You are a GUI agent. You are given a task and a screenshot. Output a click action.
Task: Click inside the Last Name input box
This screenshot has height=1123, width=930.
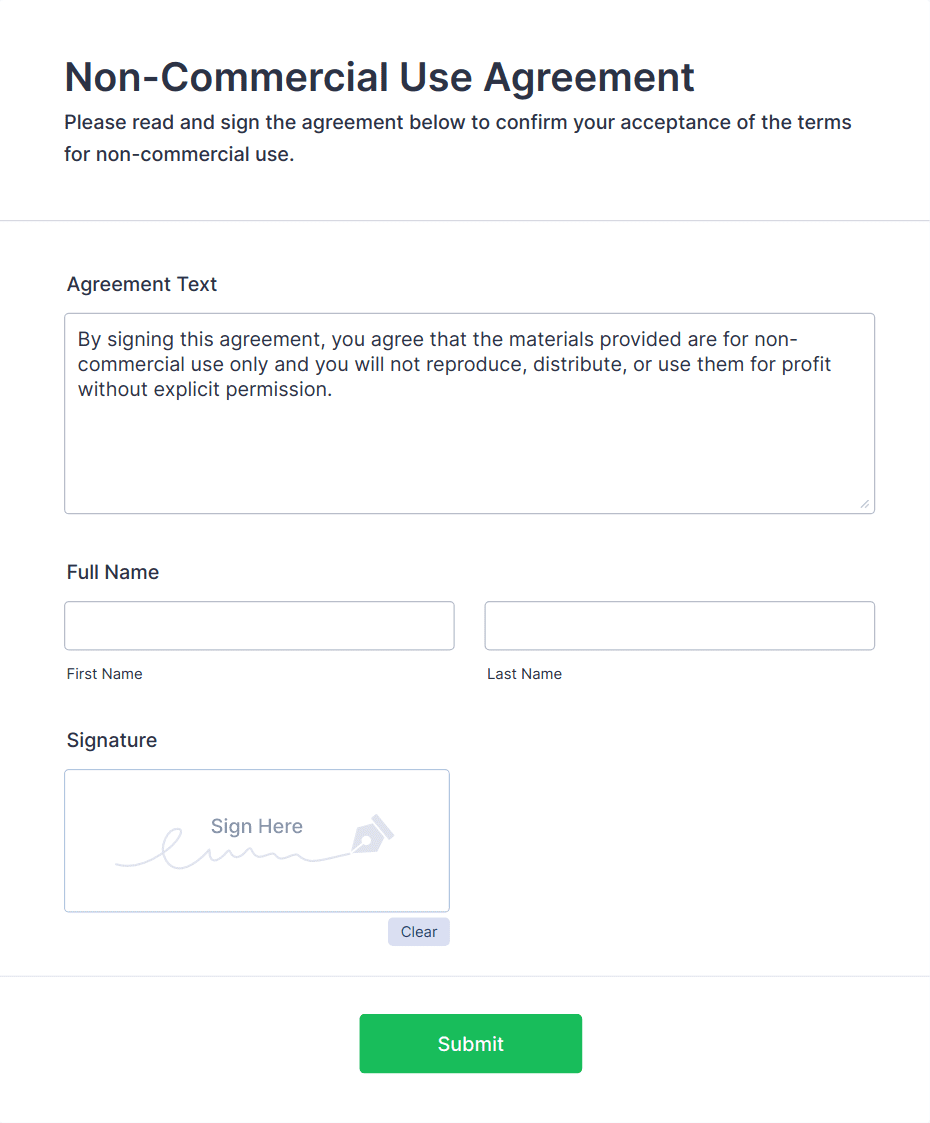coord(679,625)
